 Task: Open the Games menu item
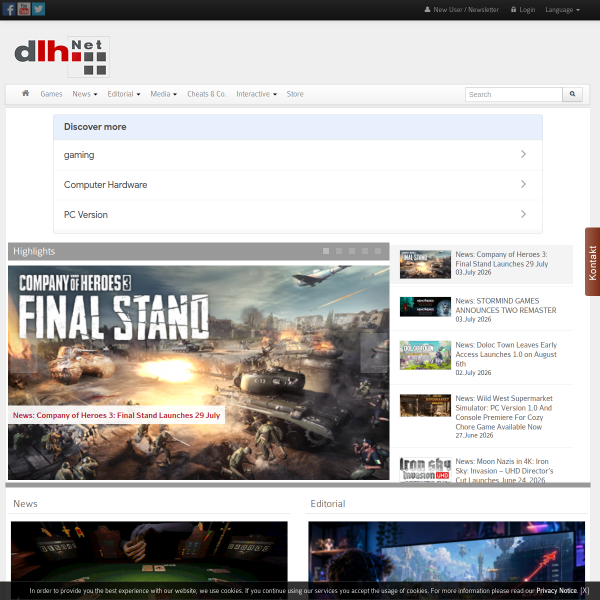pos(51,94)
